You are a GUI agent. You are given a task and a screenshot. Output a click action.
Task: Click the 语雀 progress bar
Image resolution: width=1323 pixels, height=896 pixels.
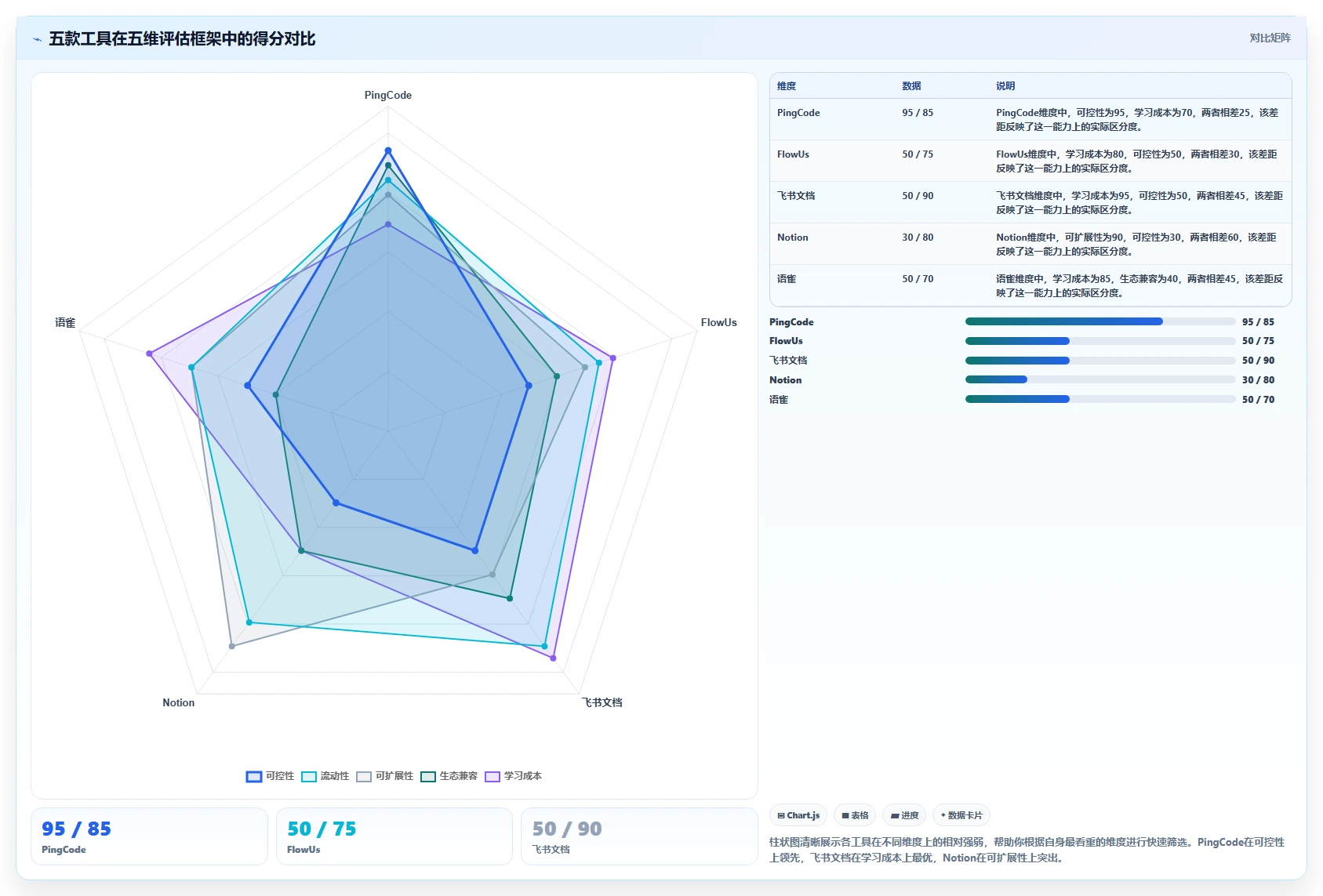pos(1100,399)
